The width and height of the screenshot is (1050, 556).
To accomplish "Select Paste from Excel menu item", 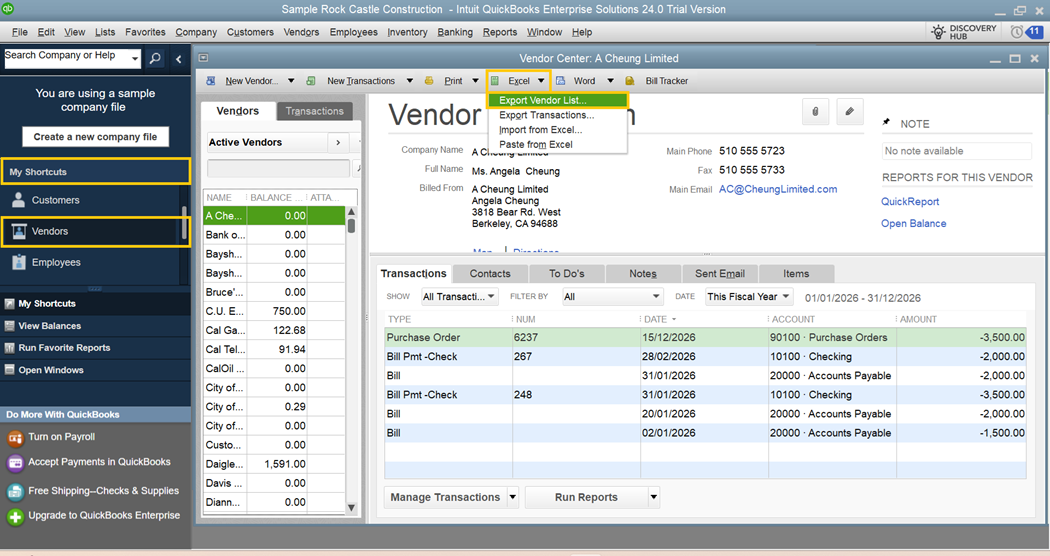I will pyautogui.click(x=557, y=145).
